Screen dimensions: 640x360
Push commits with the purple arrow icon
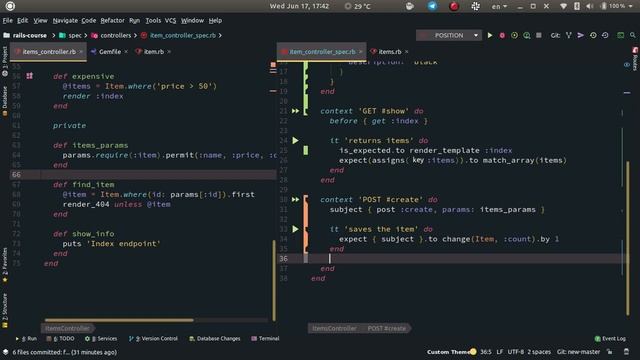580,36
